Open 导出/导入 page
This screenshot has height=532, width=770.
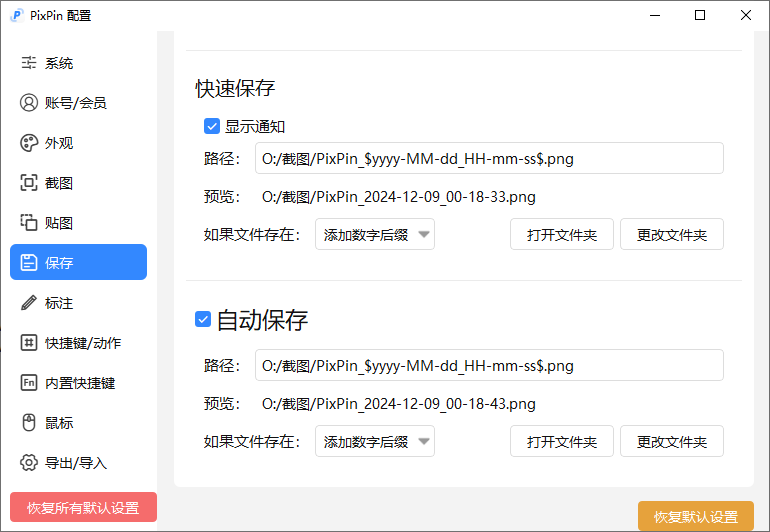point(79,463)
